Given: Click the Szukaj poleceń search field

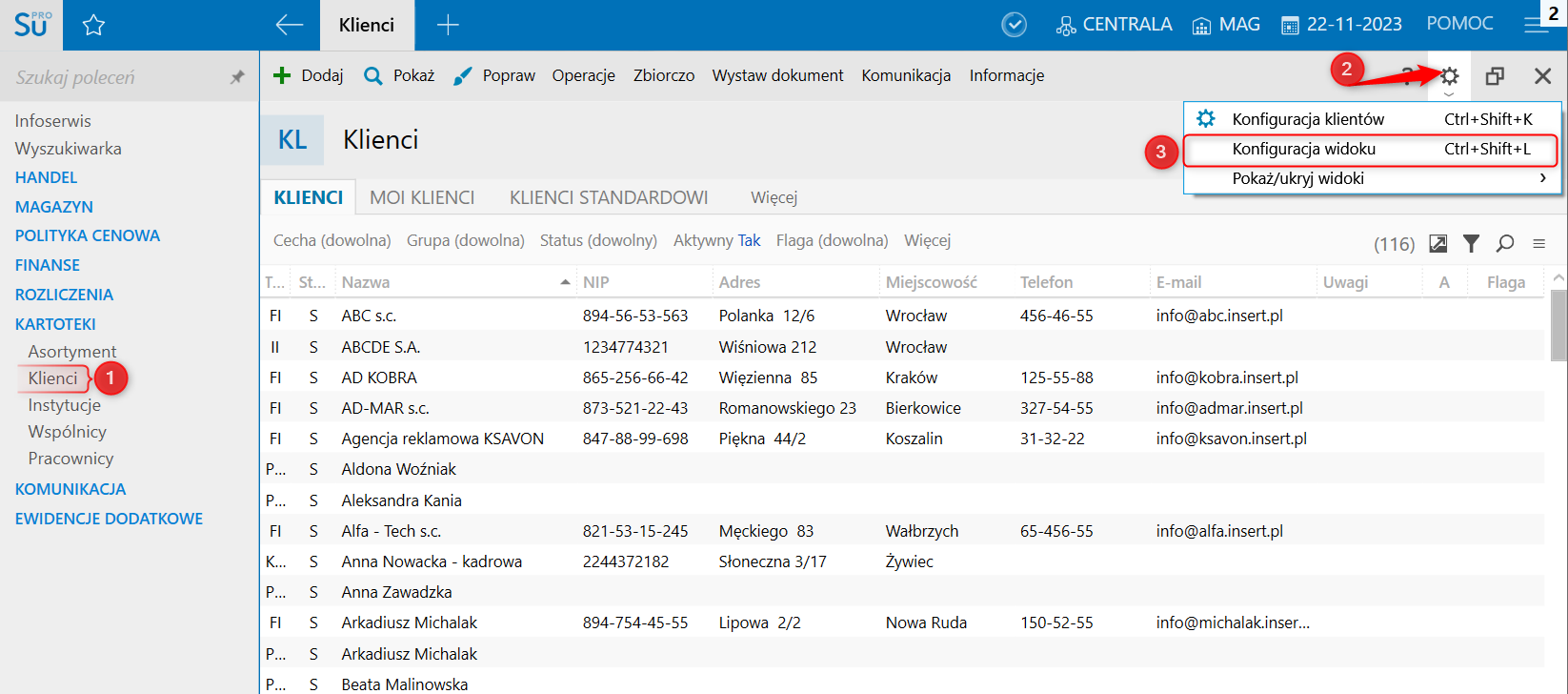Looking at the screenshot, I should [x=114, y=77].
